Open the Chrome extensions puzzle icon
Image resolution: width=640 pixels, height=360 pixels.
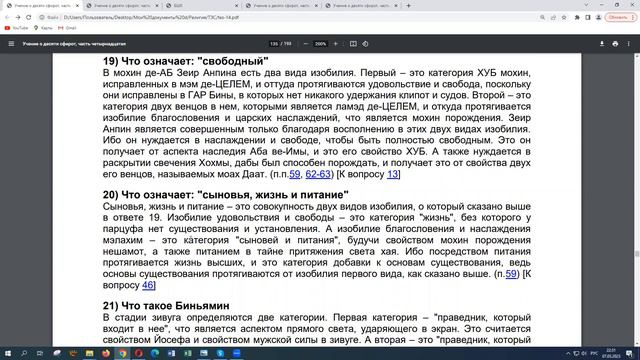click(577, 18)
